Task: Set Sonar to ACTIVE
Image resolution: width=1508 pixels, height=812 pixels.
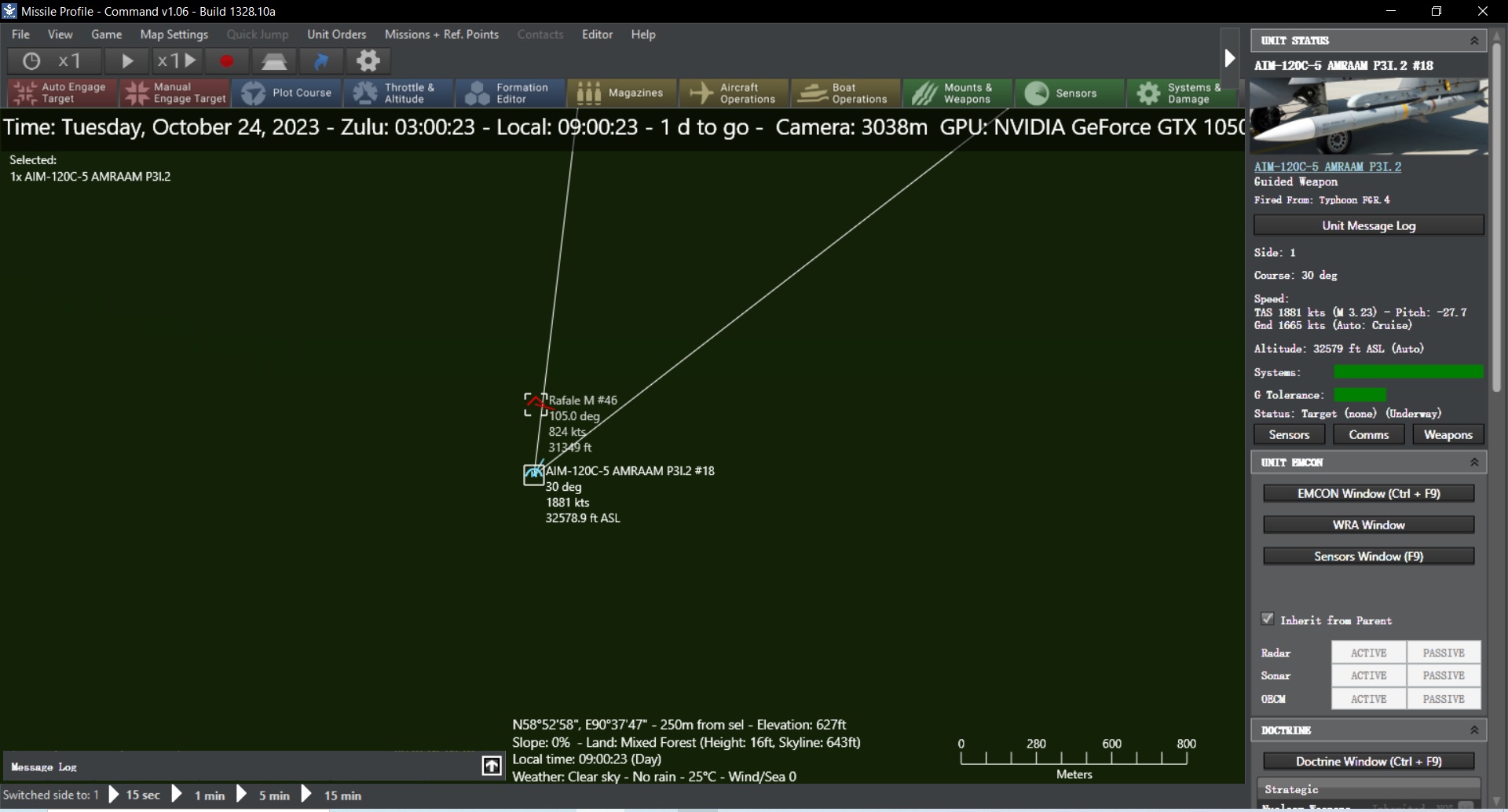Action: [x=1369, y=675]
